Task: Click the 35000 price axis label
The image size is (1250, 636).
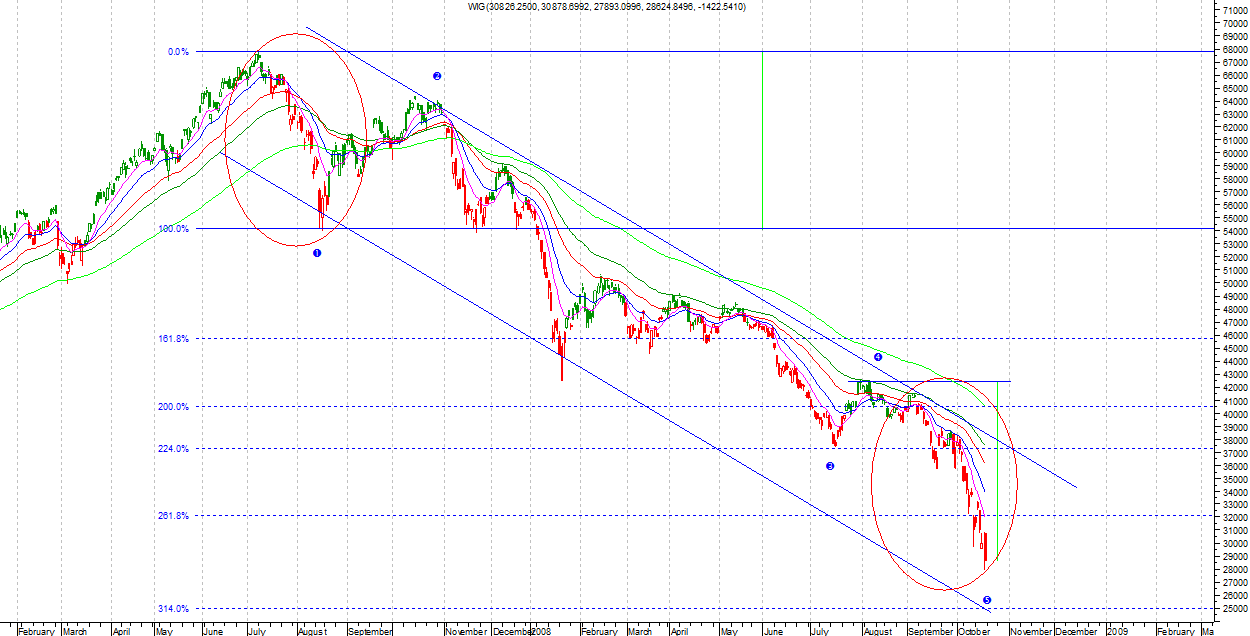Action: pos(1233,478)
